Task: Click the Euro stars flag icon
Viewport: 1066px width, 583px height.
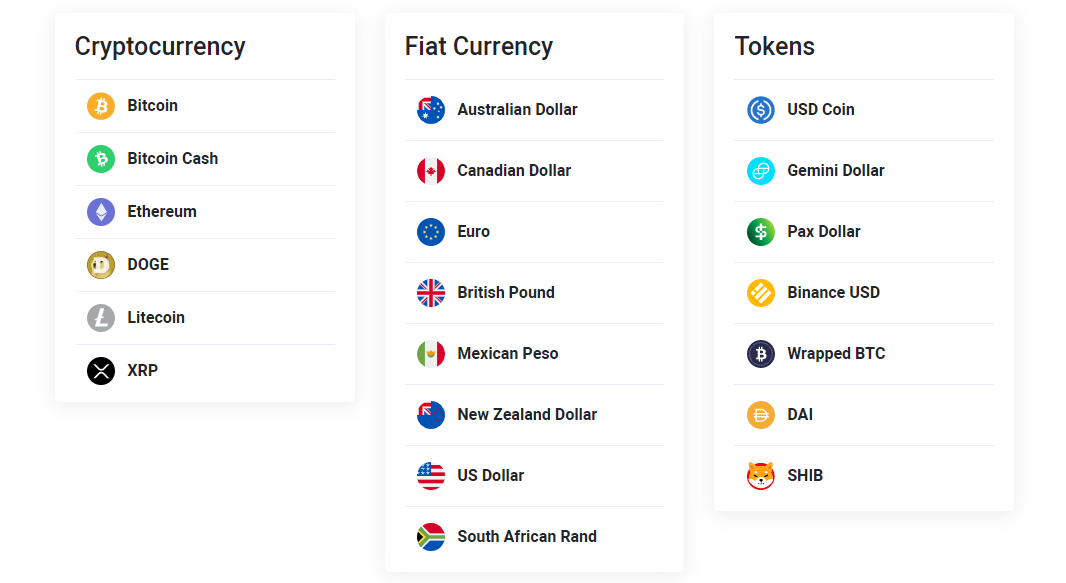Action: (x=431, y=232)
